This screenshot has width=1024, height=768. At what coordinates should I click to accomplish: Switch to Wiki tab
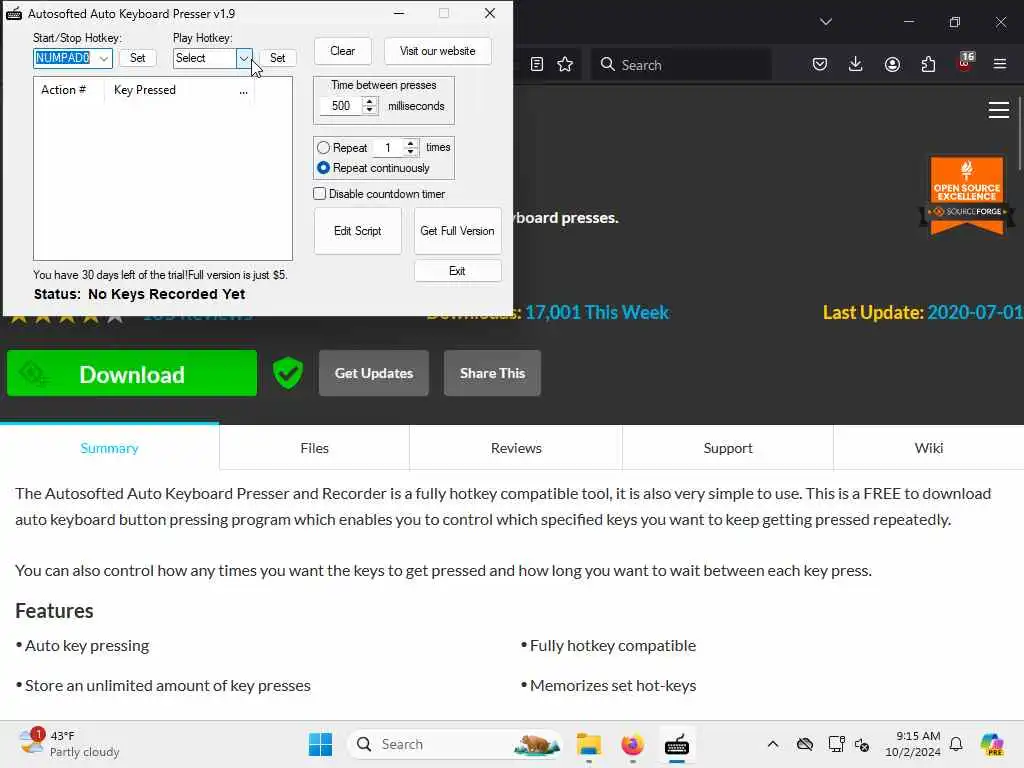928,448
